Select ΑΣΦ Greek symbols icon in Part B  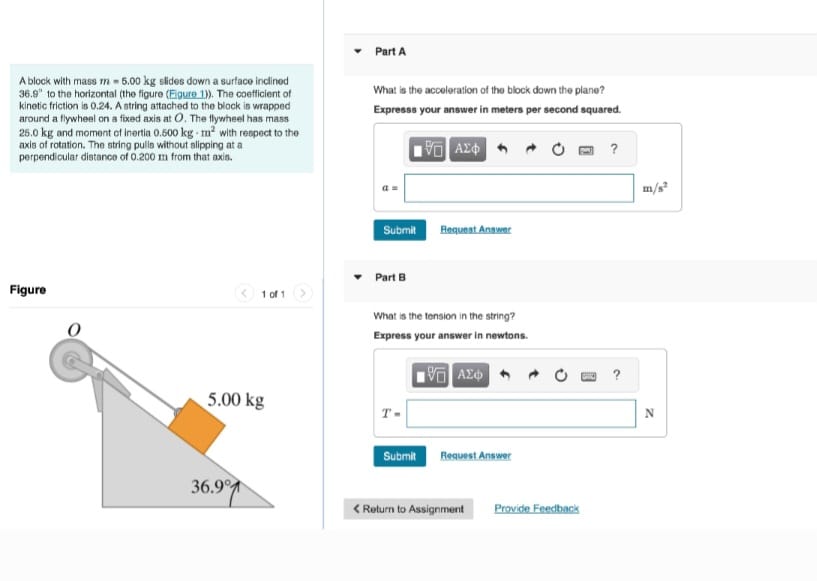point(470,375)
